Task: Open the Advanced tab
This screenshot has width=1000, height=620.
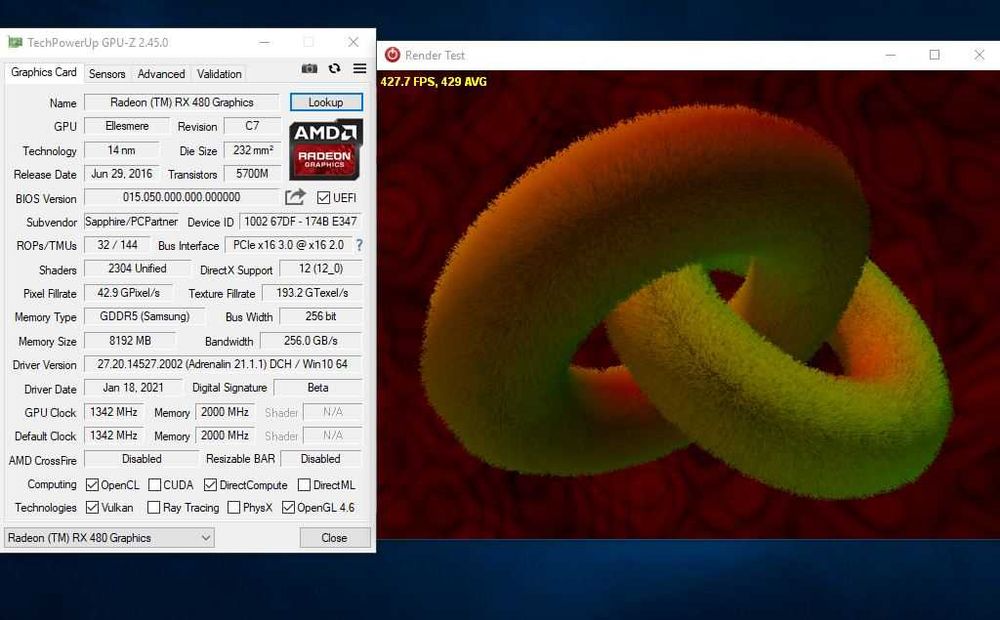Action: click(x=161, y=74)
